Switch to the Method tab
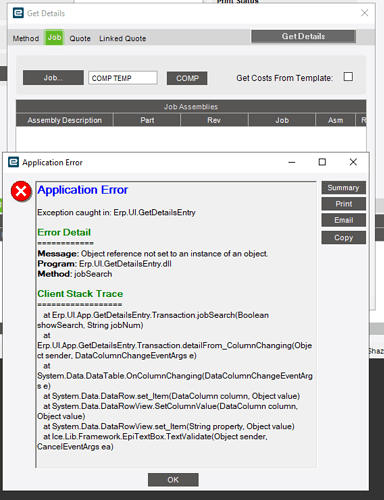The image size is (384, 500). tap(26, 38)
